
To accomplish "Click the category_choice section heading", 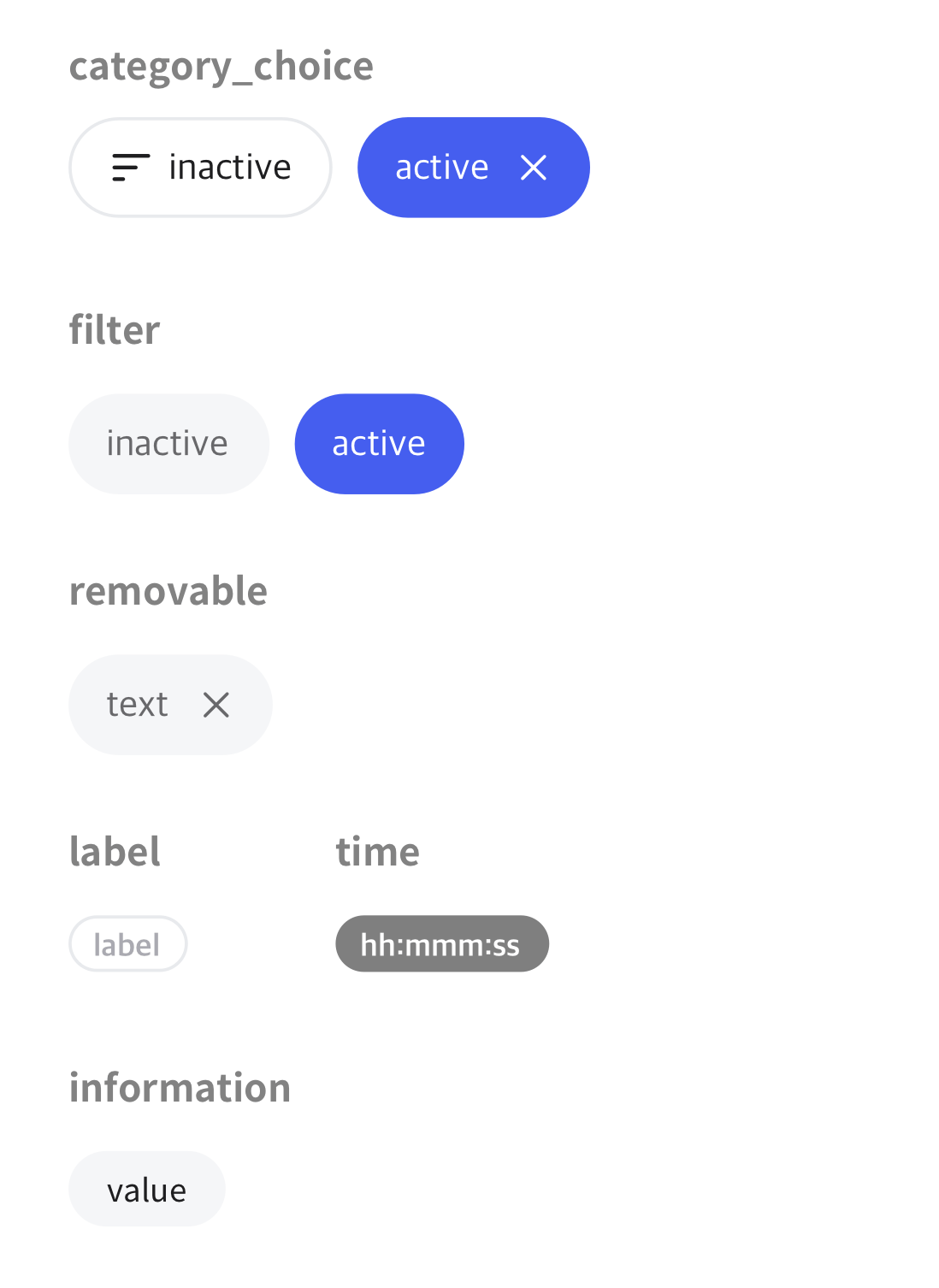I will click(221, 67).
